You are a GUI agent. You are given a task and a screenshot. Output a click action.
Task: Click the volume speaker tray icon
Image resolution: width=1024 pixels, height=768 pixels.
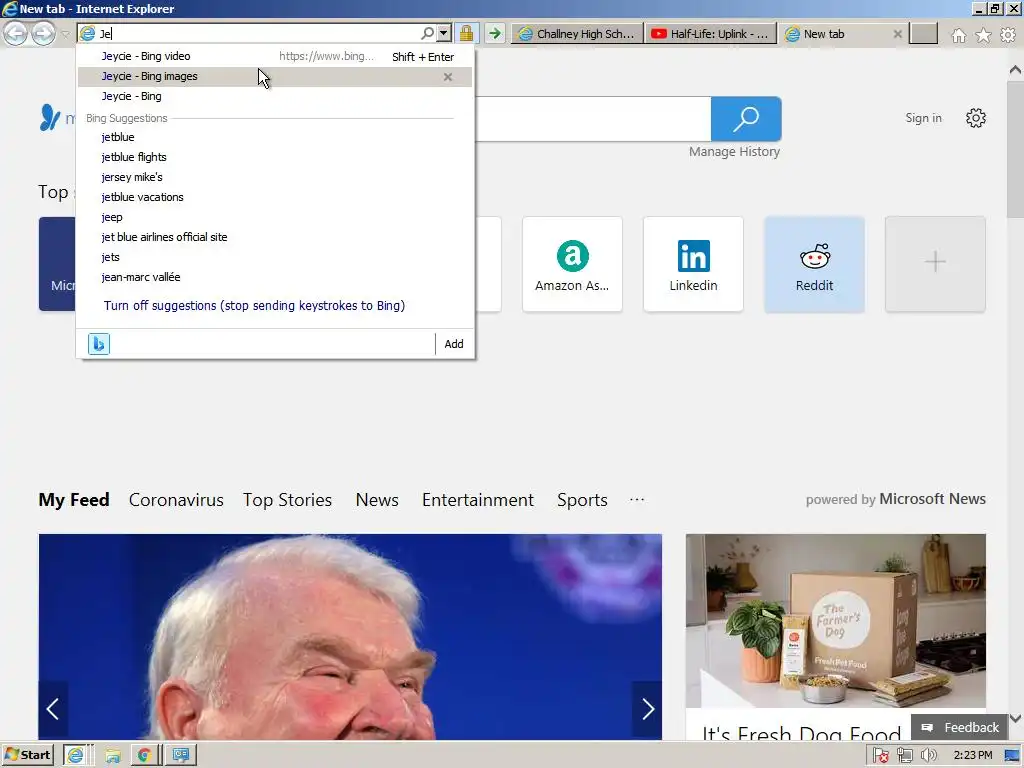(928, 756)
